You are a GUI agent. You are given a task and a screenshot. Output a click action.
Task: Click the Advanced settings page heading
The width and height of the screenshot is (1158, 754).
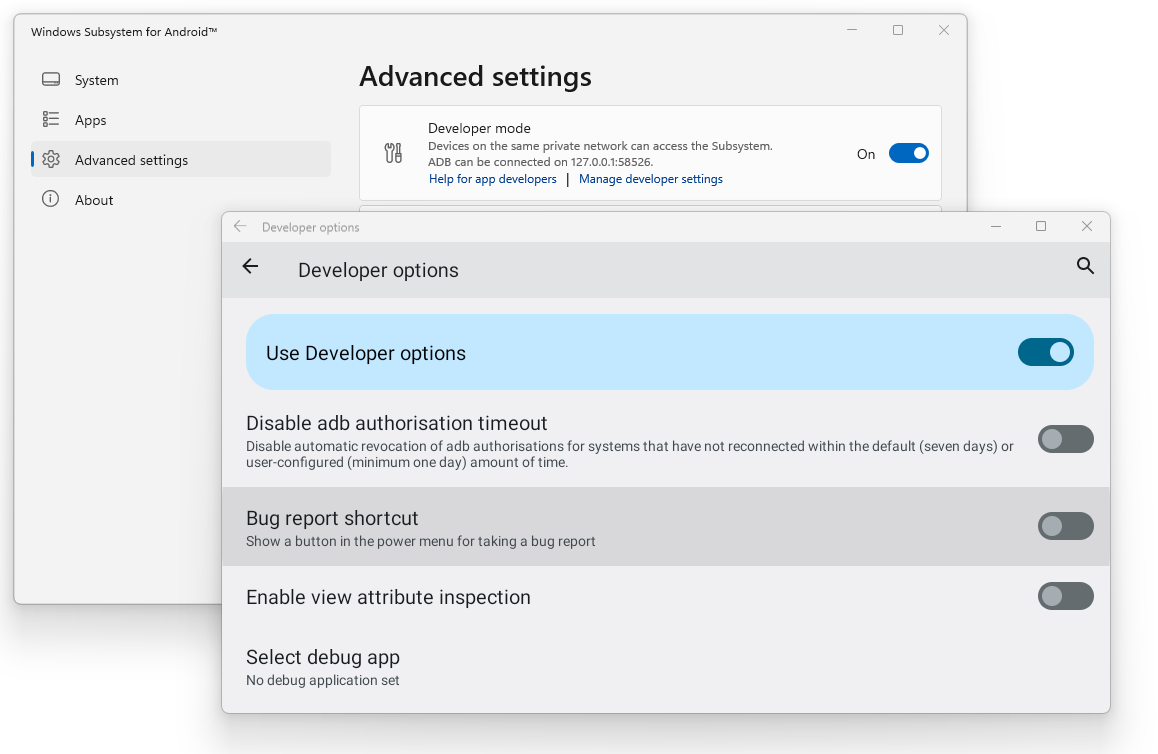tap(476, 77)
